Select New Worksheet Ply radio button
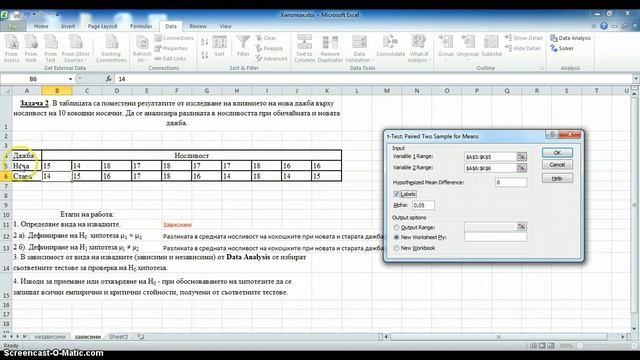Screen dimensions: 640x360 [396, 238]
